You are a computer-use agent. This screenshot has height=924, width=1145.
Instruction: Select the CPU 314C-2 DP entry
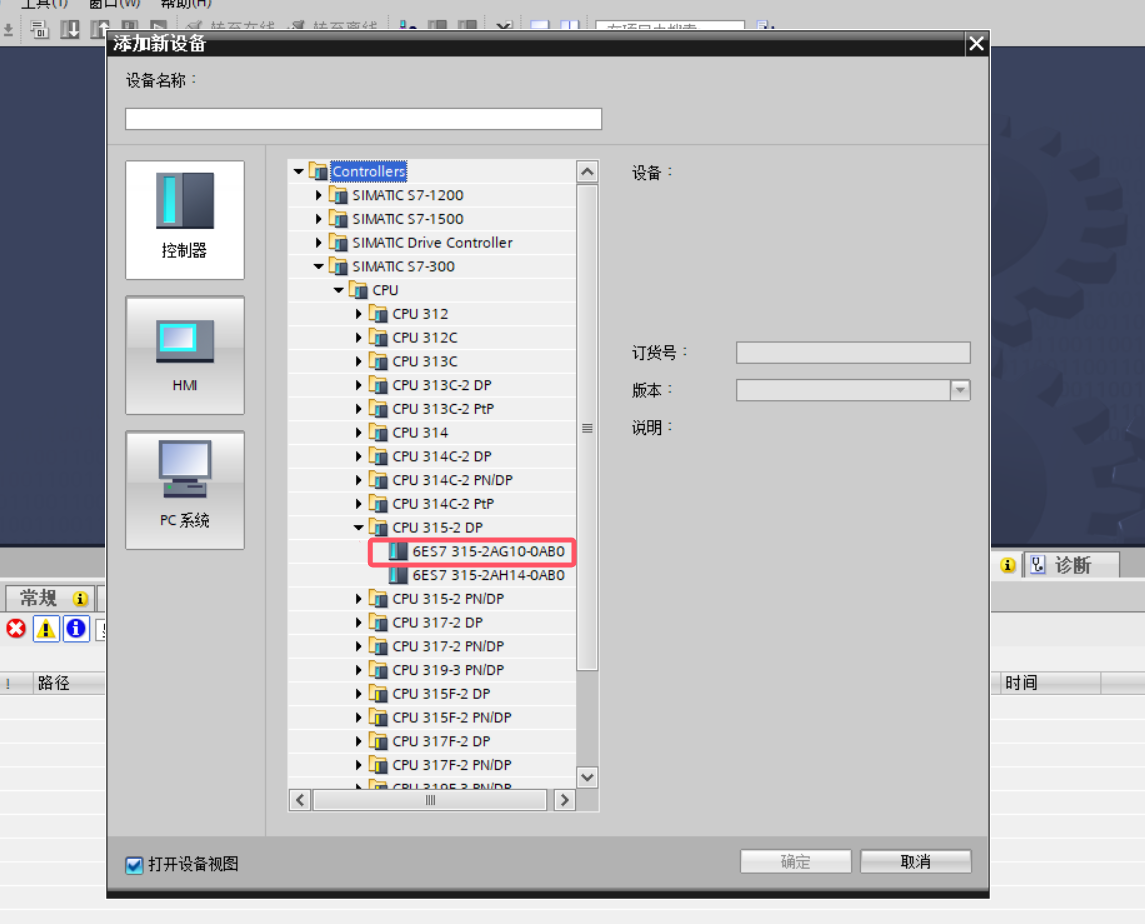pyautogui.click(x=442, y=456)
